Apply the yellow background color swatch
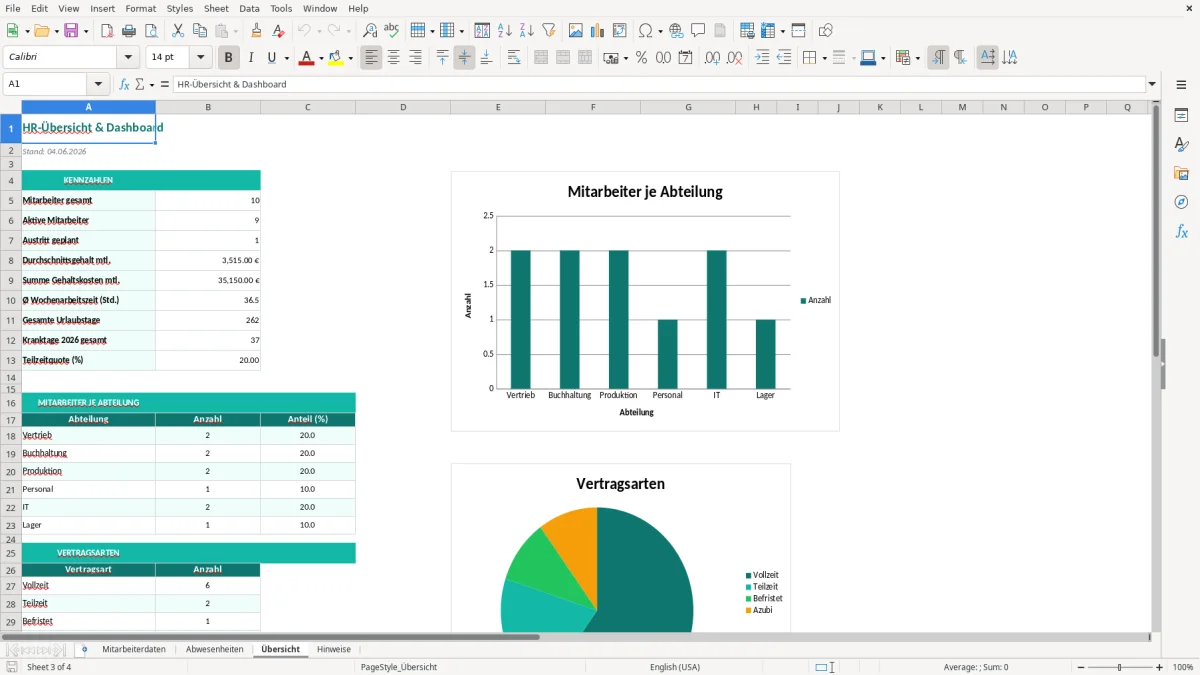 point(336,58)
